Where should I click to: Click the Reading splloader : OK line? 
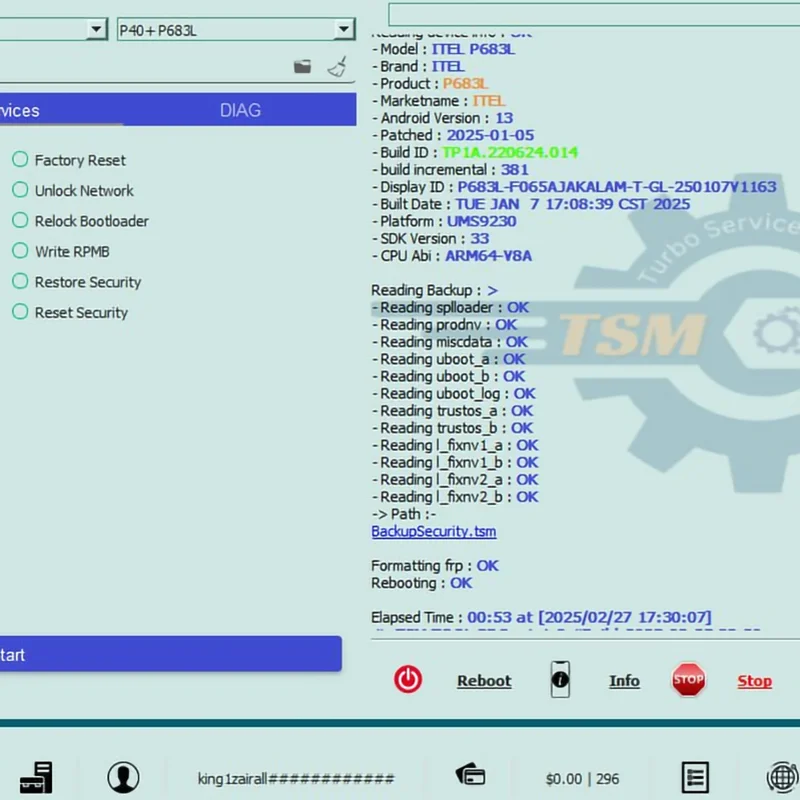tap(451, 308)
